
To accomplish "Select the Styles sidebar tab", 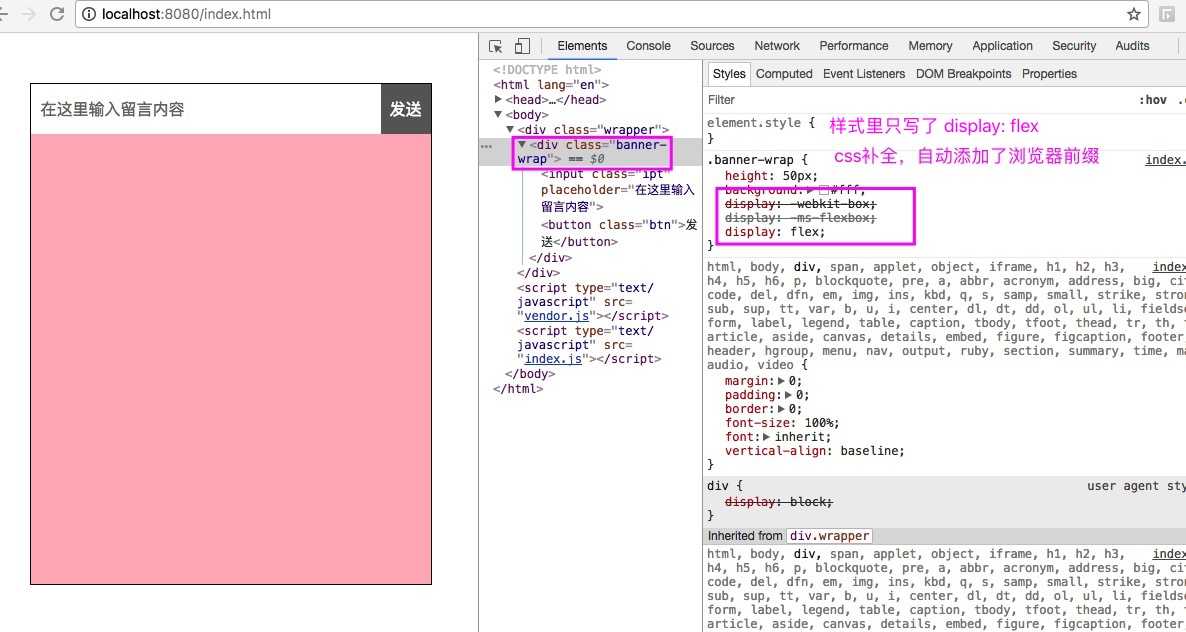I will click(x=728, y=74).
